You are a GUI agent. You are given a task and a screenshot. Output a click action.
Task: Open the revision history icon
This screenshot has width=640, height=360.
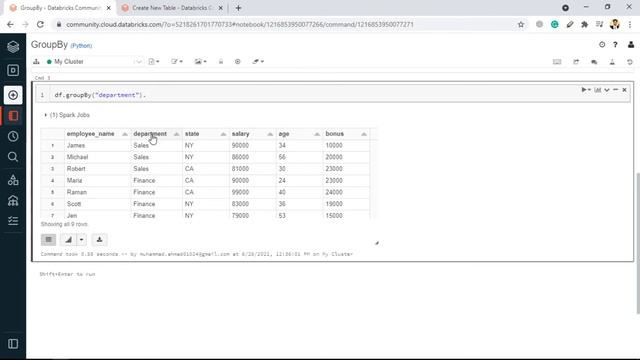pyautogui.click(x=630, y=62)
